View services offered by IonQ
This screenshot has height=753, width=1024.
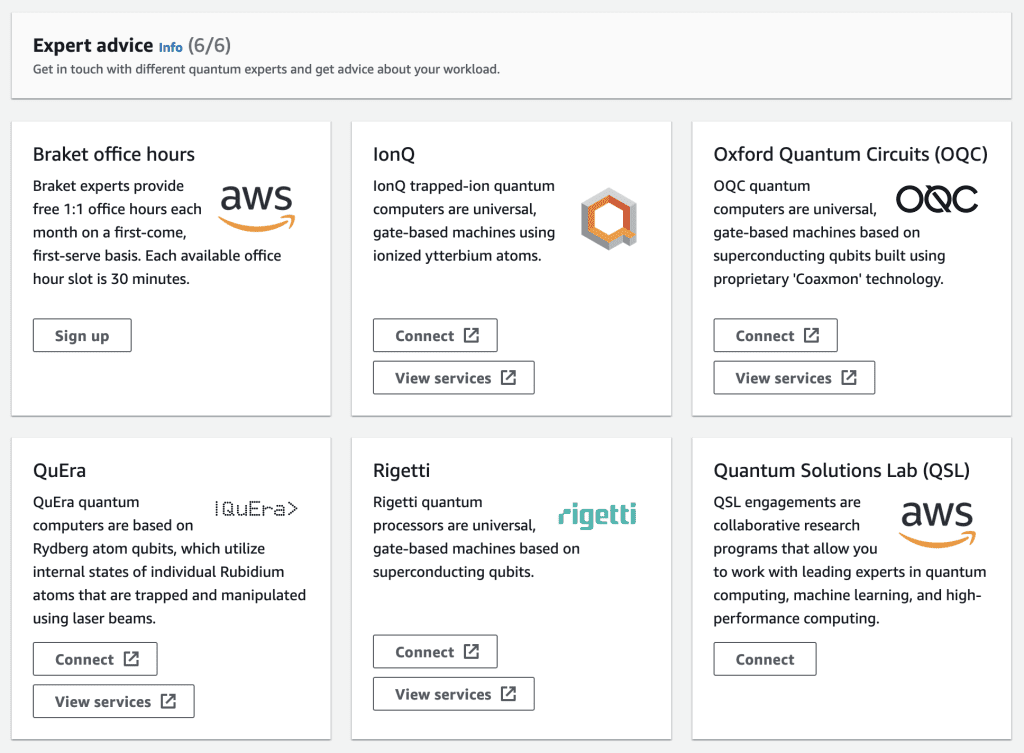click(x=453, y=377)
